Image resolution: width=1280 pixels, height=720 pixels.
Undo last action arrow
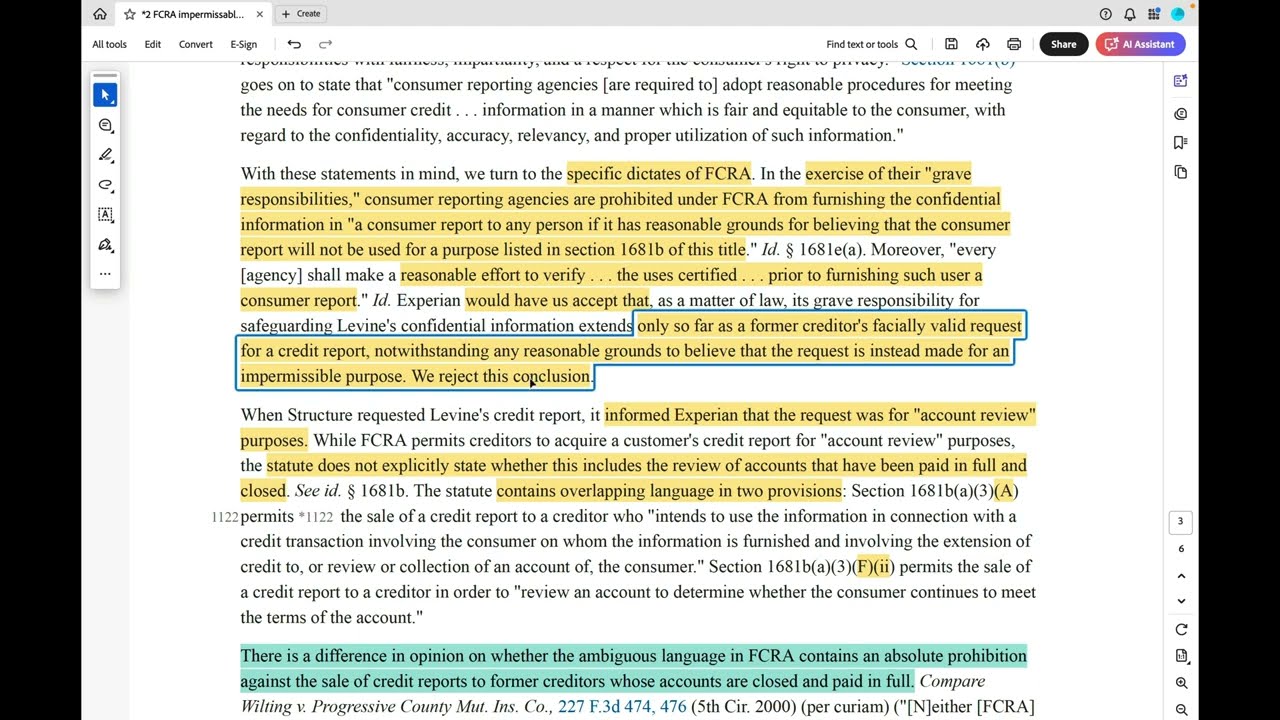294,44
